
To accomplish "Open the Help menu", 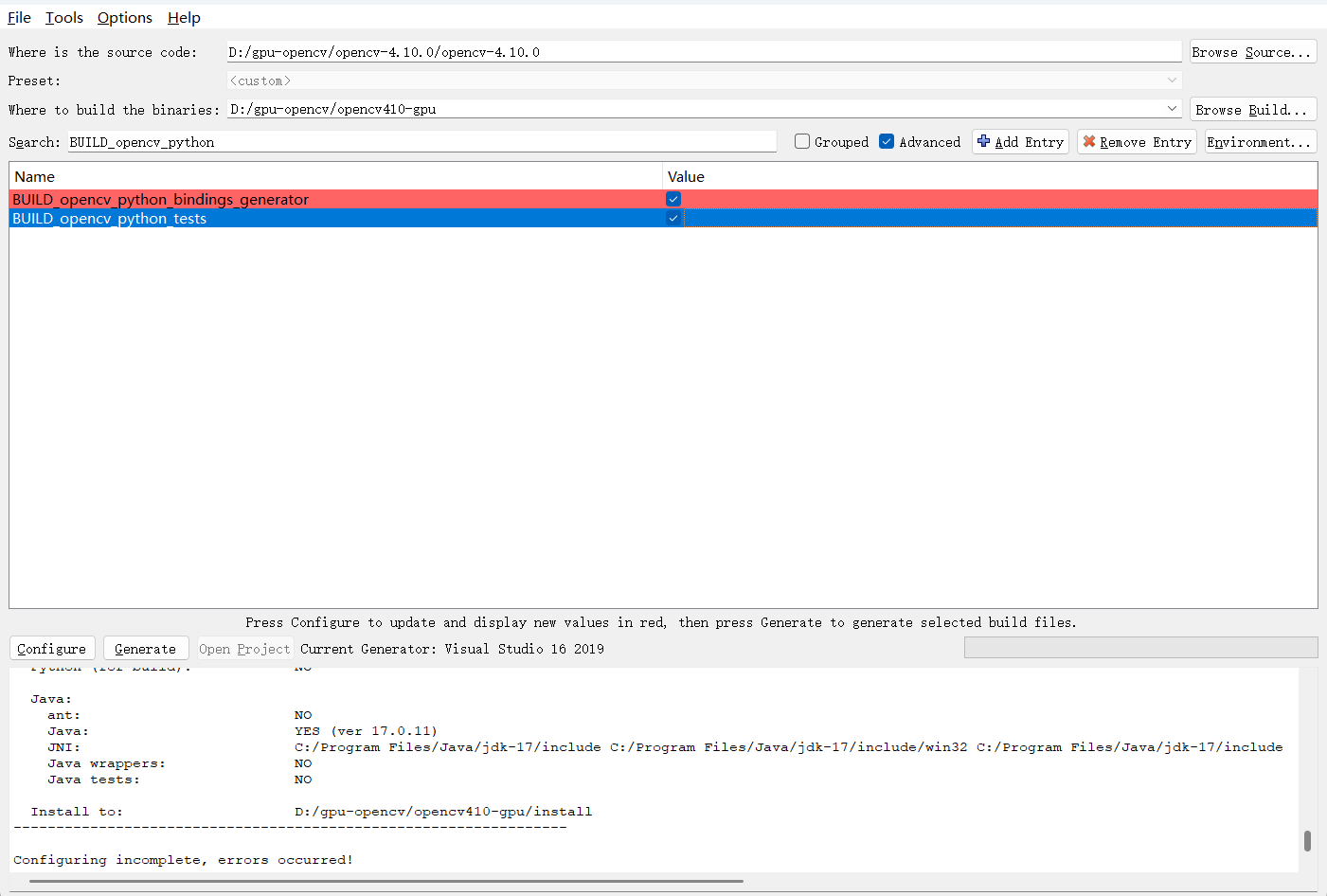I will 183,17.
